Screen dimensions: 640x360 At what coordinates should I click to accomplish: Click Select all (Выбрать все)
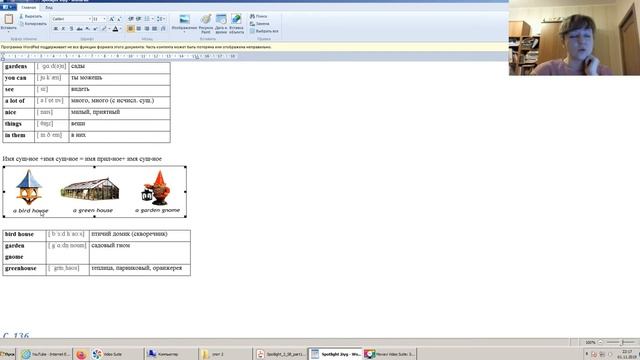[x=264, y=31]
